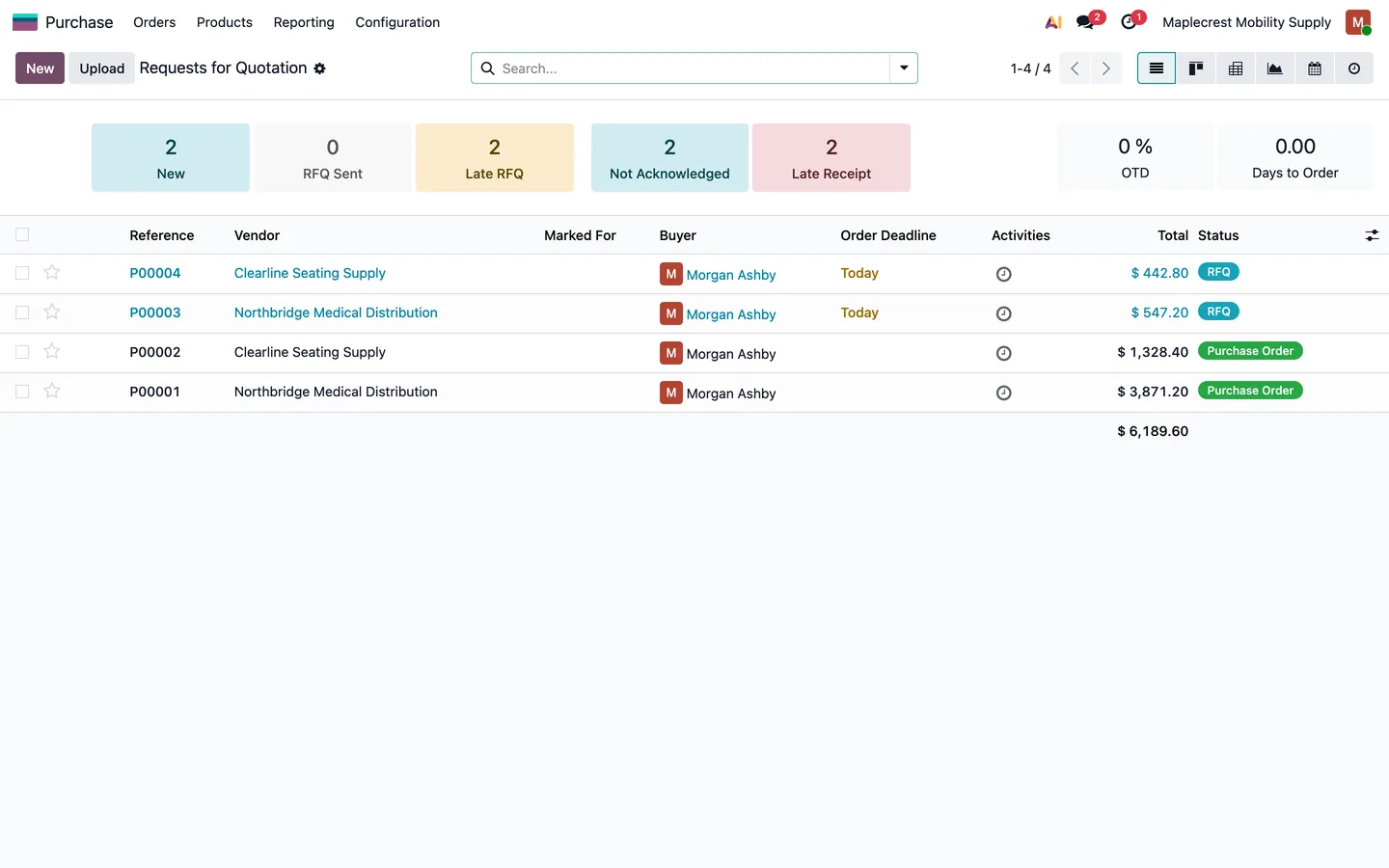Switch to pivot view
1389x868 pixels.
[1236, 68]
